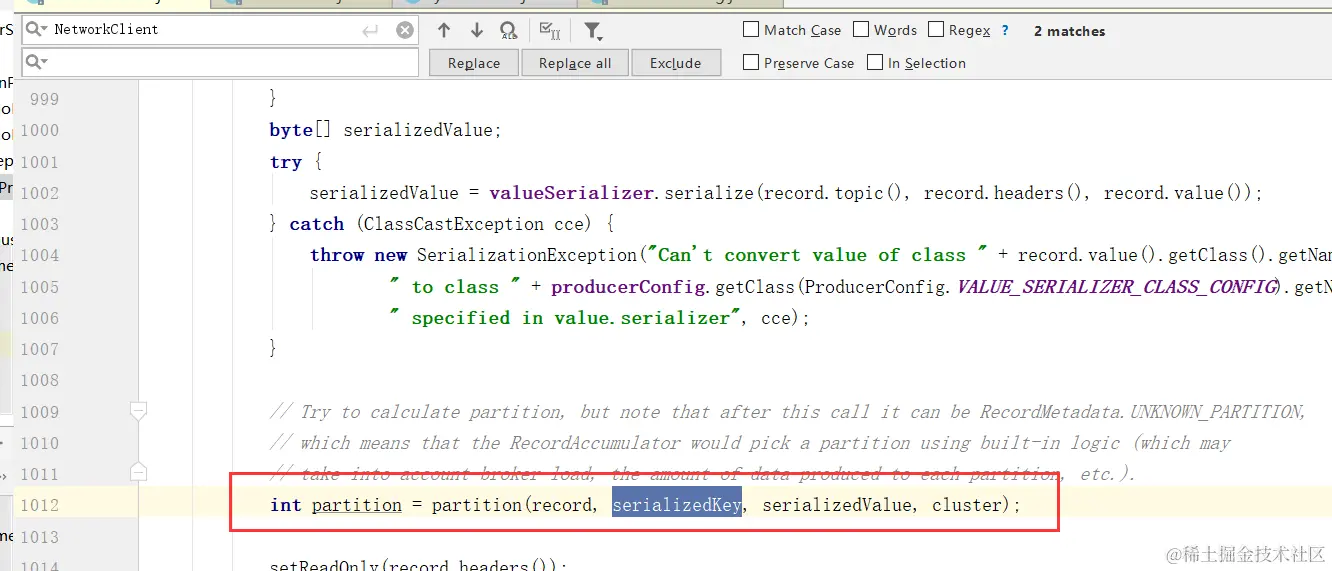Click the highlighted serializedKey argument
1332x571 pixels.
[x=677, y=505]
